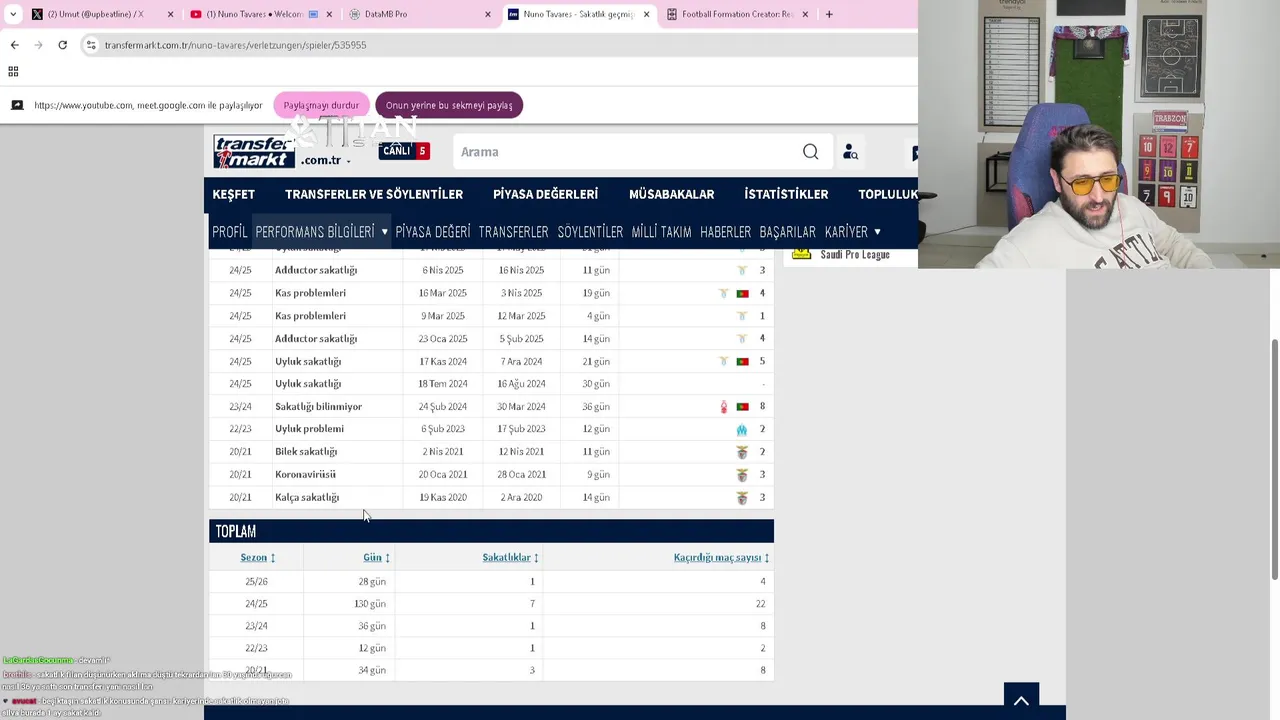Go to PİYASA DEĞERİ player tab
This screenshot has height=720, width=1280.
[x=433, y=232]
